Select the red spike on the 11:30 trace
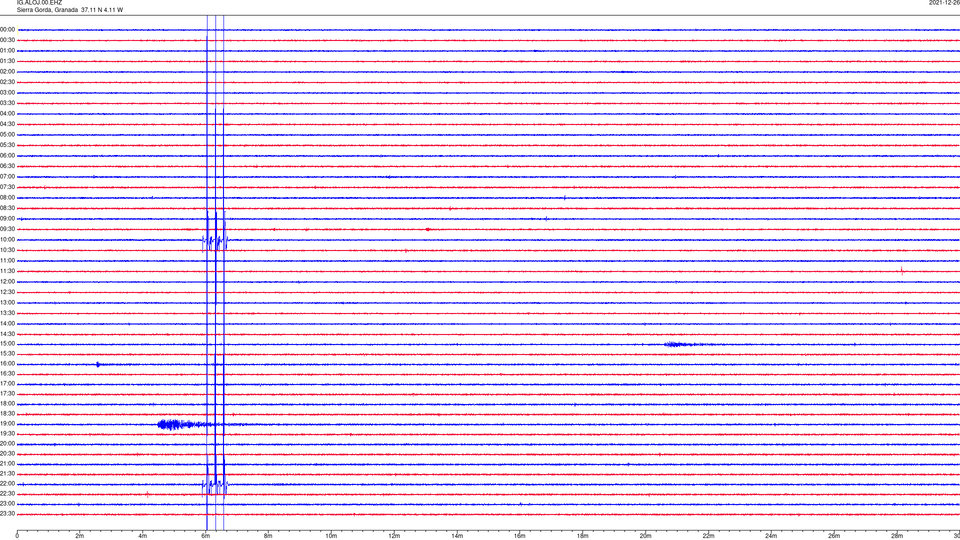Image resolution: width=960 pixels, height=540 pixels. coord(902,271)
